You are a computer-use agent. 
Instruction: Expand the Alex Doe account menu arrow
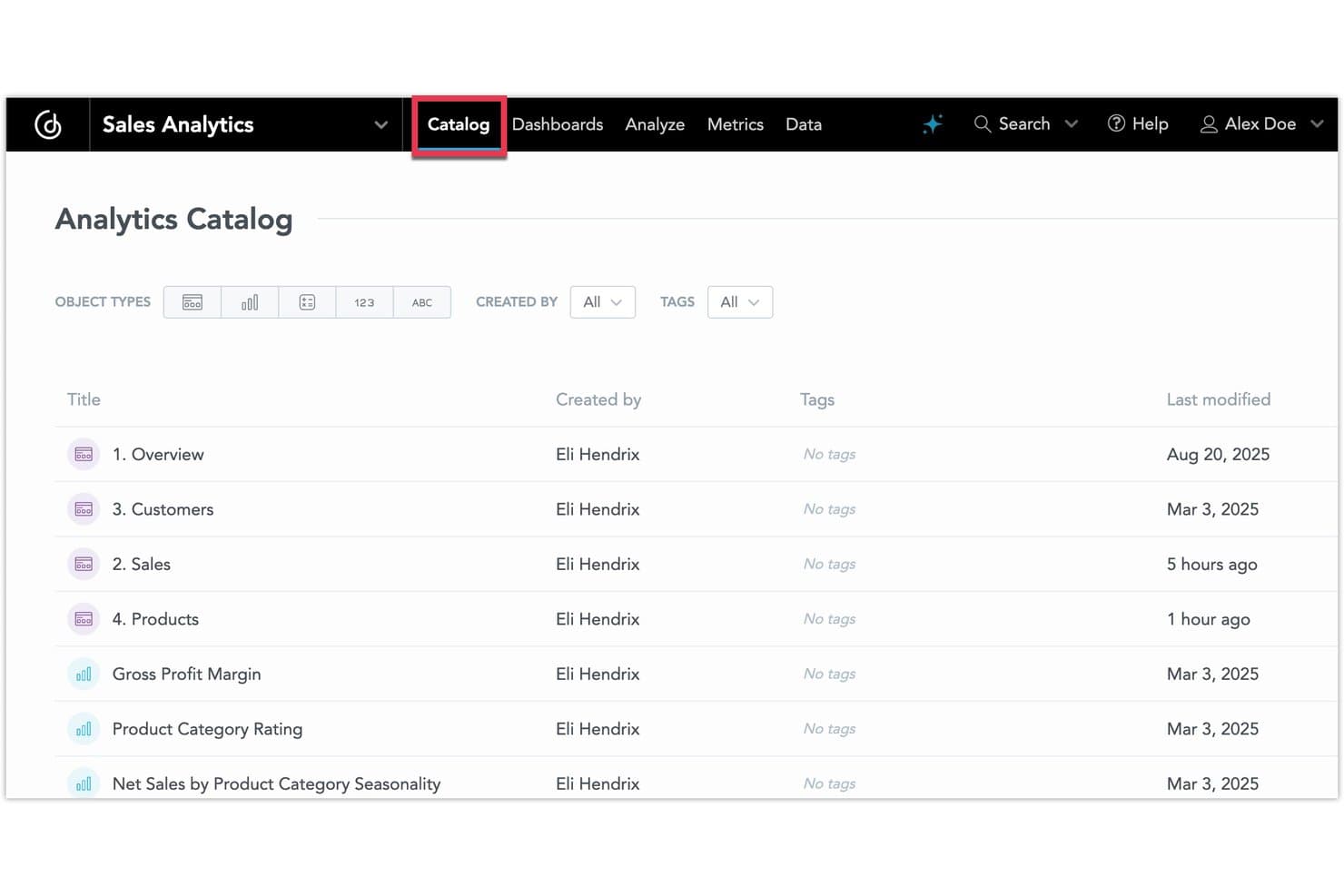click(x=1317, y=124)
